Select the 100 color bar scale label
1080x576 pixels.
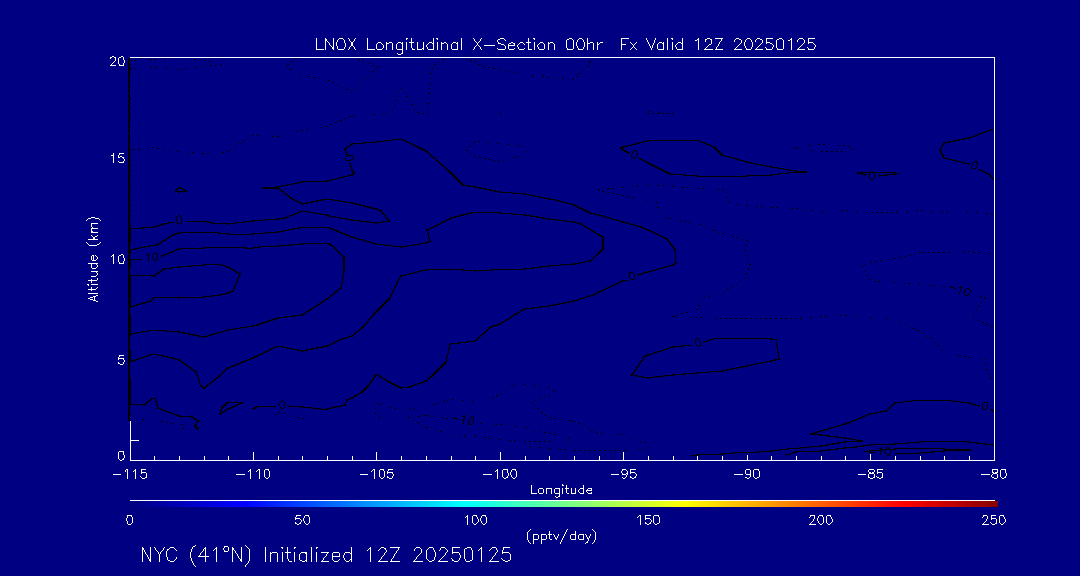tap(476, 520)
